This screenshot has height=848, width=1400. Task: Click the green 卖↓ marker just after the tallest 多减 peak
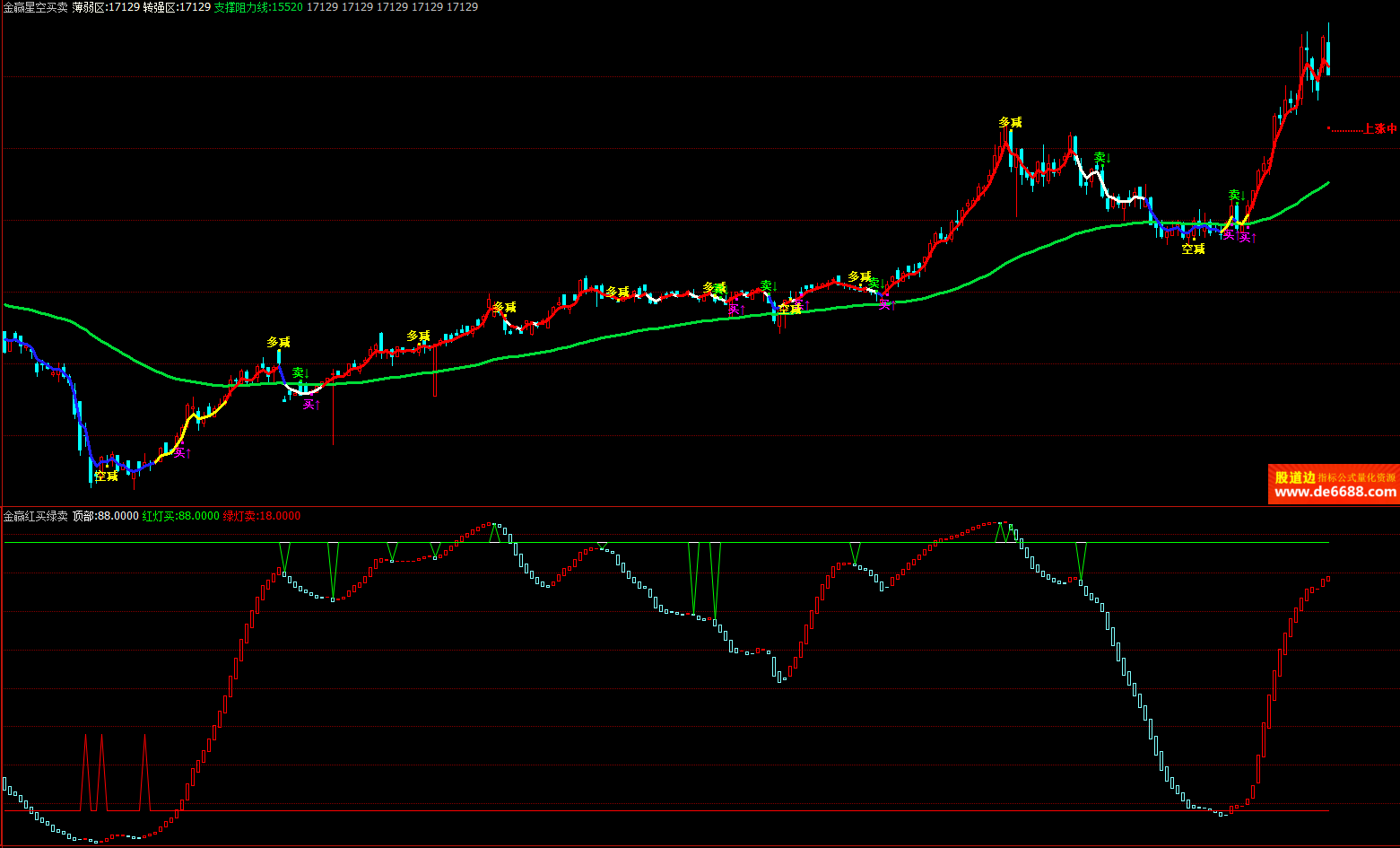1102,158
